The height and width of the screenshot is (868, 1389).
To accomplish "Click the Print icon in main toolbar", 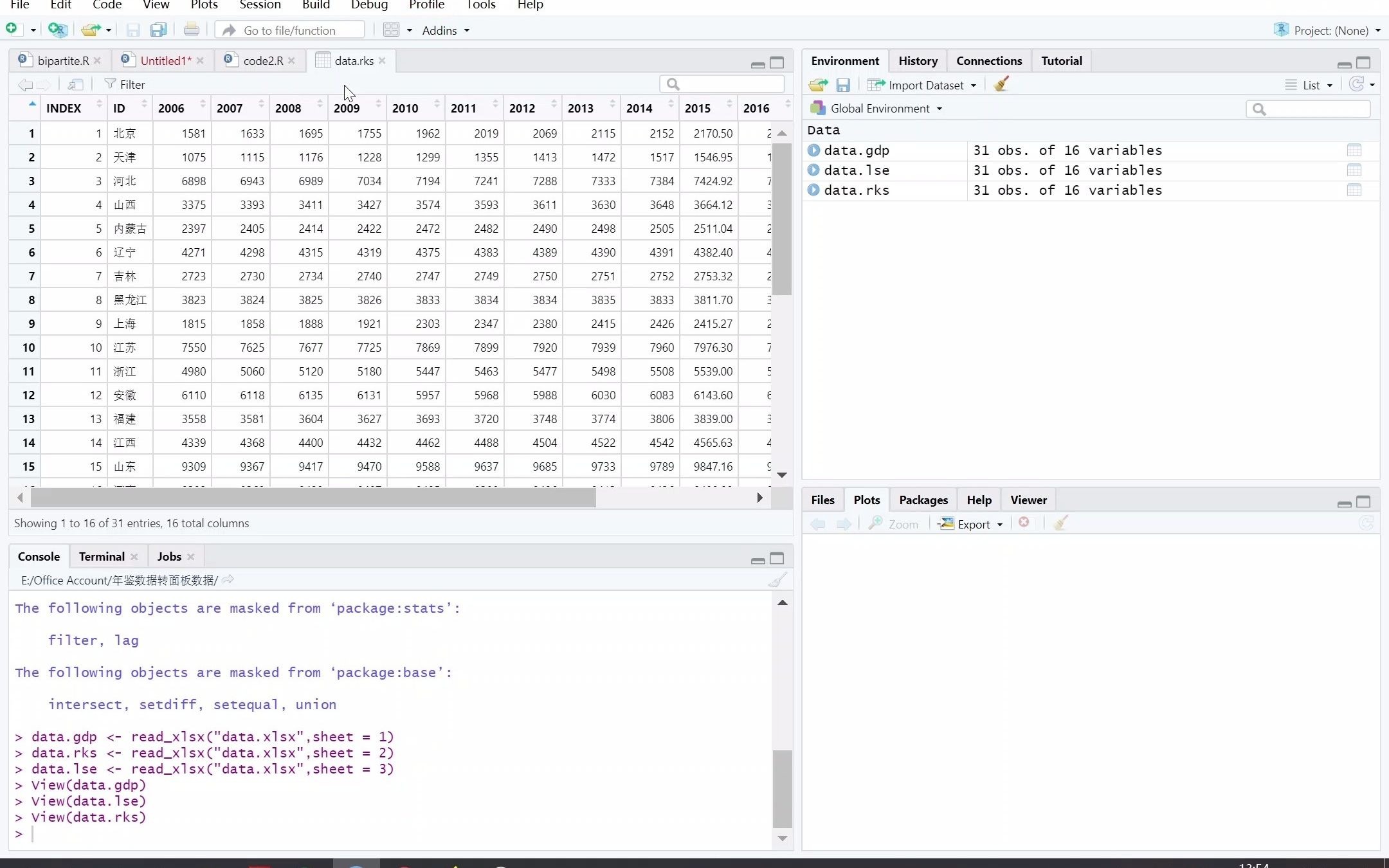I will [191, 30].
